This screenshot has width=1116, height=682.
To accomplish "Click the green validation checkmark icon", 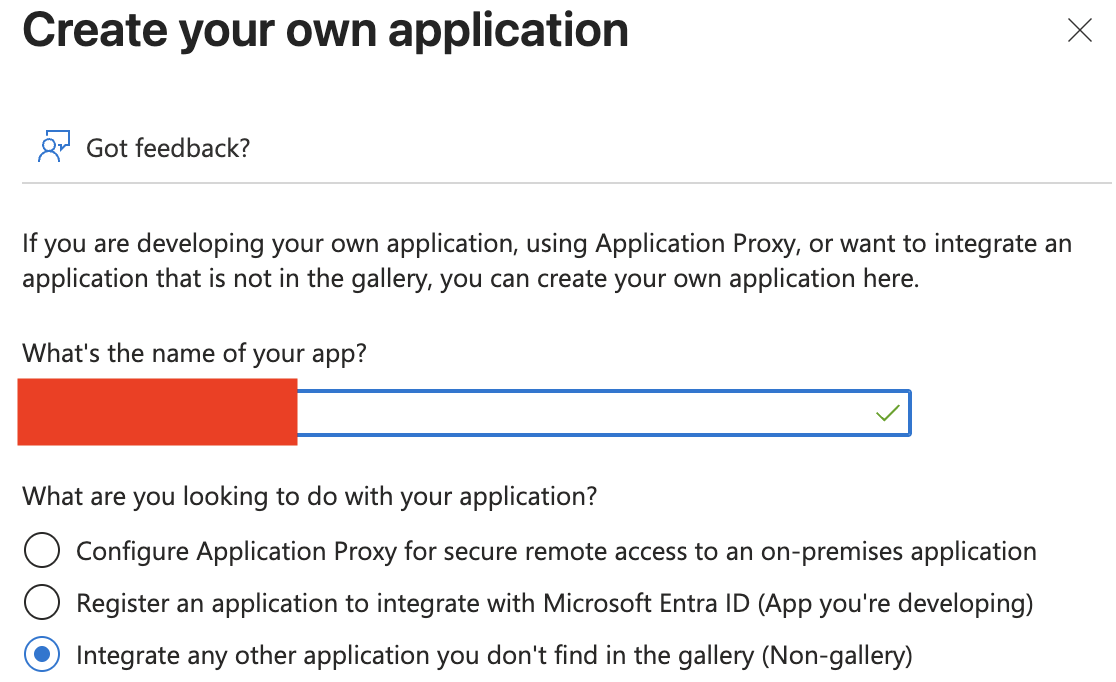I will 887,413.
